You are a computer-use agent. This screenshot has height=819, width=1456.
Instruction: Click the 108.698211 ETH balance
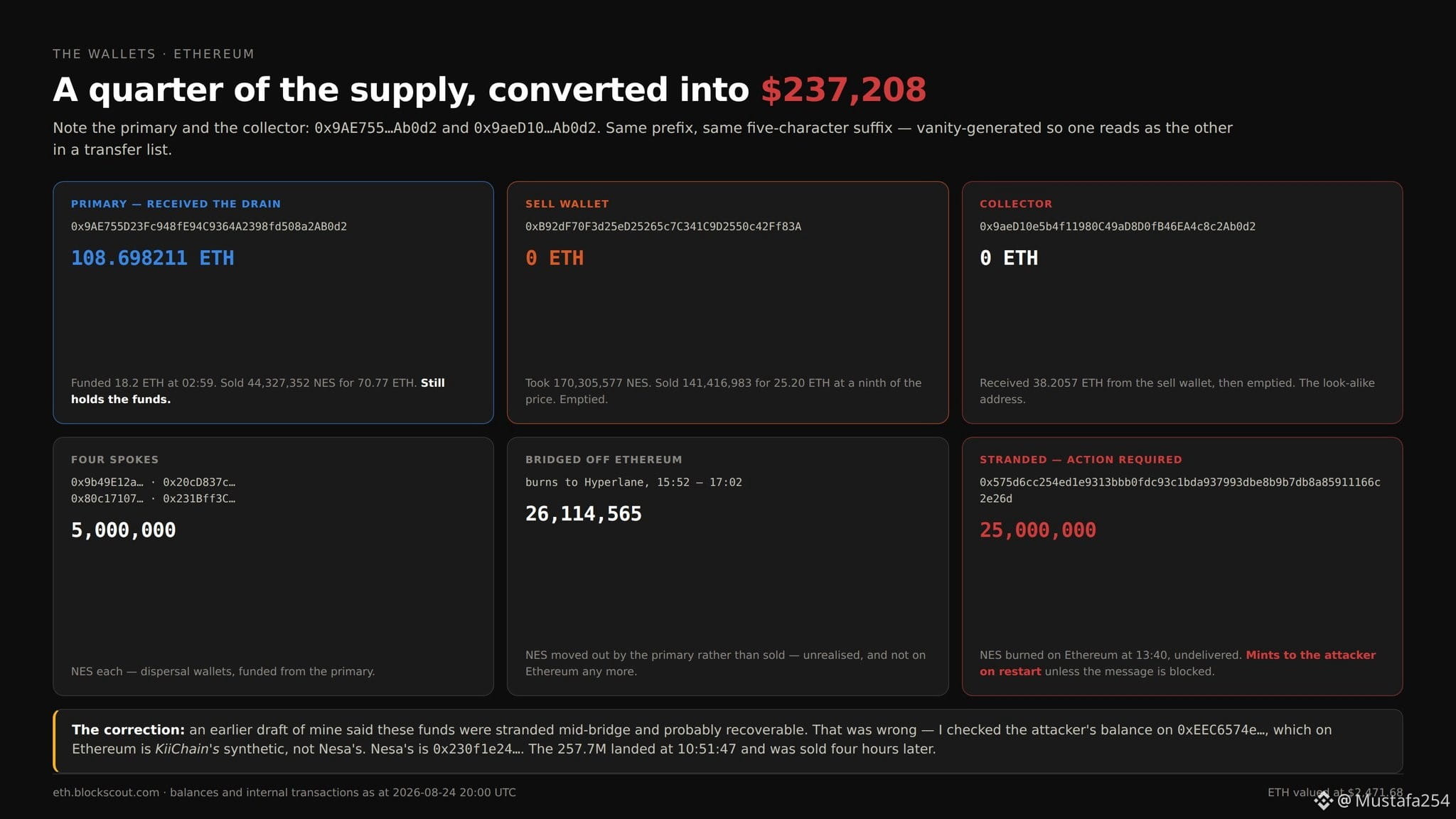pos(152,258)
